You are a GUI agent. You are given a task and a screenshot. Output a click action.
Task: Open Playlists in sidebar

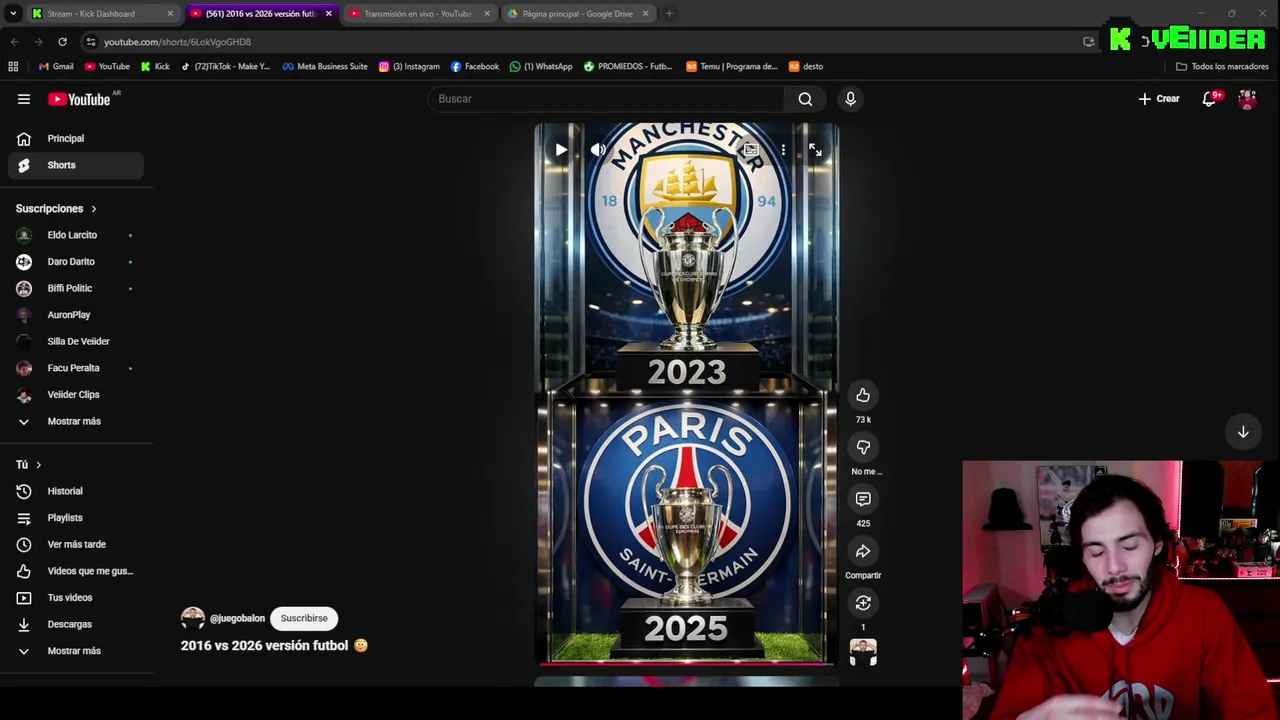pyautogui.click(x=76, y=518)
